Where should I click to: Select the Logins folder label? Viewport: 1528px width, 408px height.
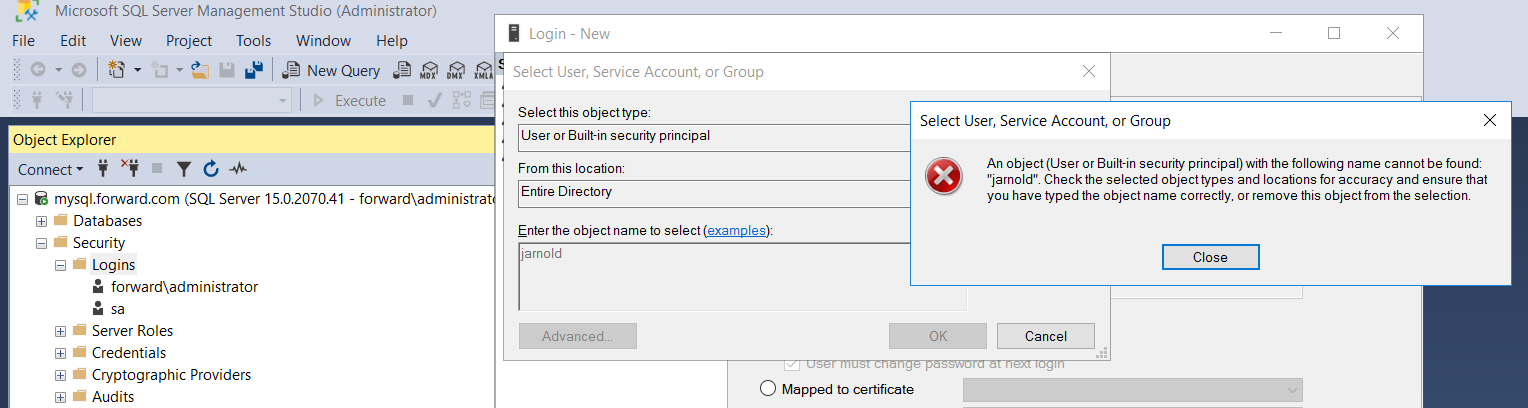[x=114, y=265]
